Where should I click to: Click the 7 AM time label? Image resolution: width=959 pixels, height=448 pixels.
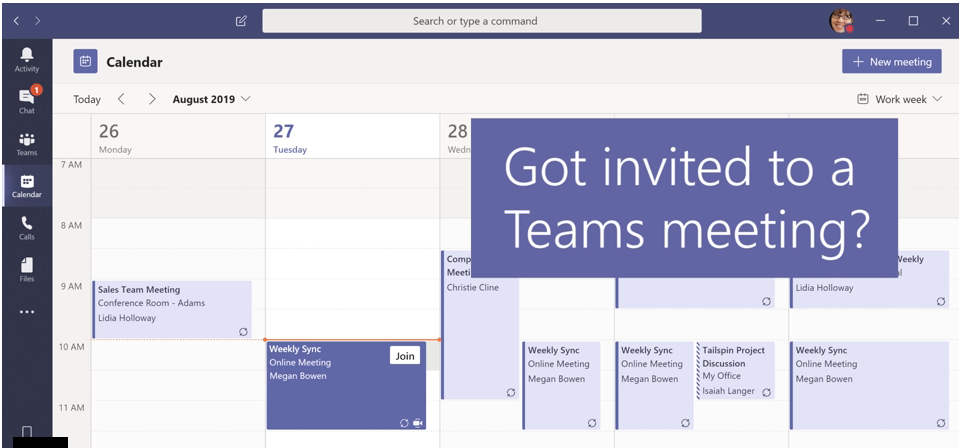[x=71, y=165]
